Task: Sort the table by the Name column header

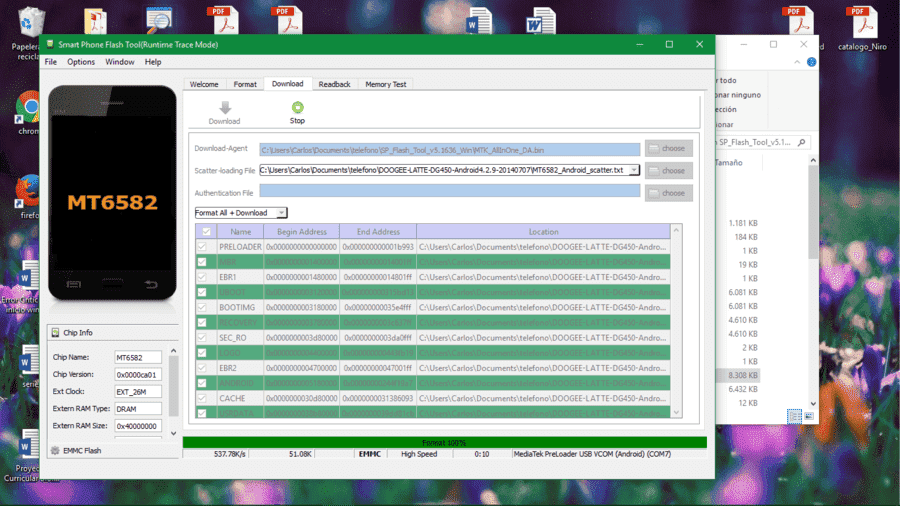Action: [240, 232]
